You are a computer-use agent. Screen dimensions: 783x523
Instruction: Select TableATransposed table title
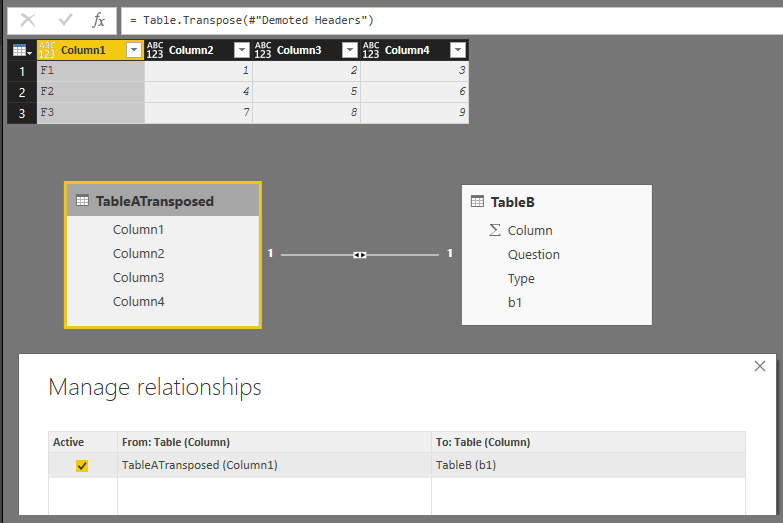click(x=155, y=201)
